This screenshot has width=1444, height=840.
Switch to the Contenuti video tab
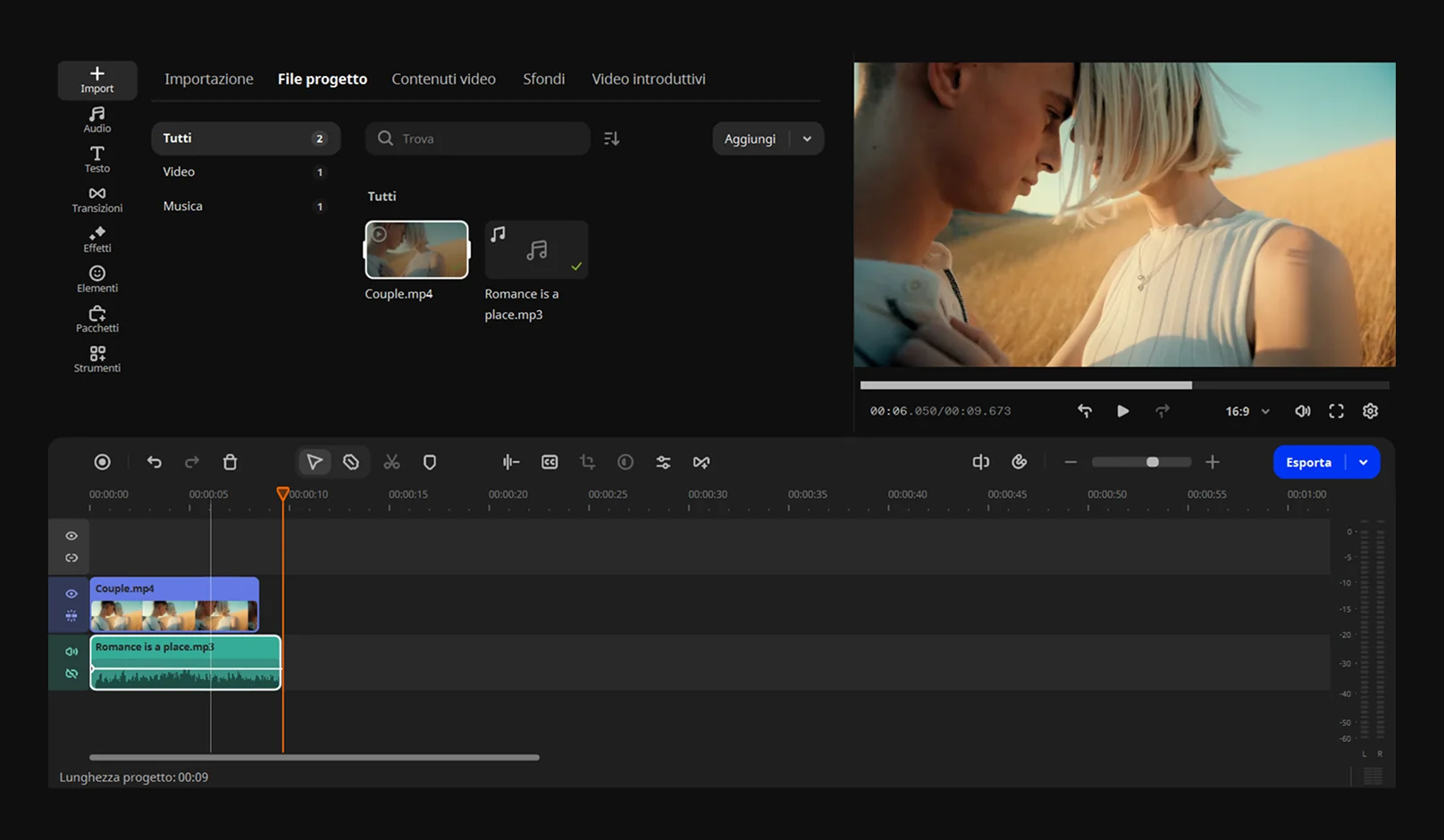point(443,79)
